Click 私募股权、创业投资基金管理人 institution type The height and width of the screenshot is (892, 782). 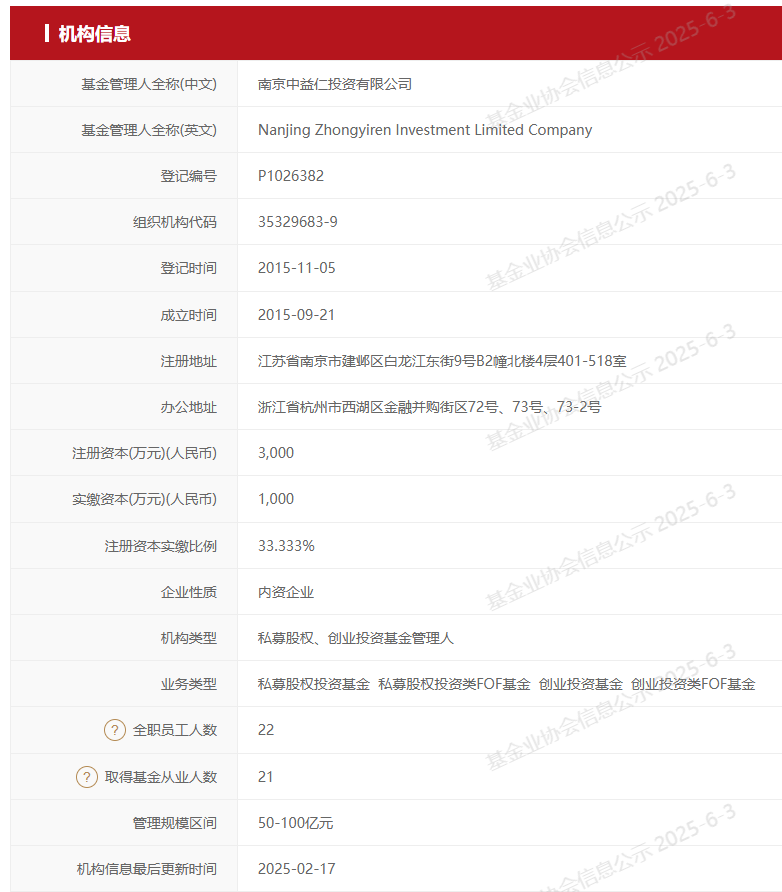point(356,638)
